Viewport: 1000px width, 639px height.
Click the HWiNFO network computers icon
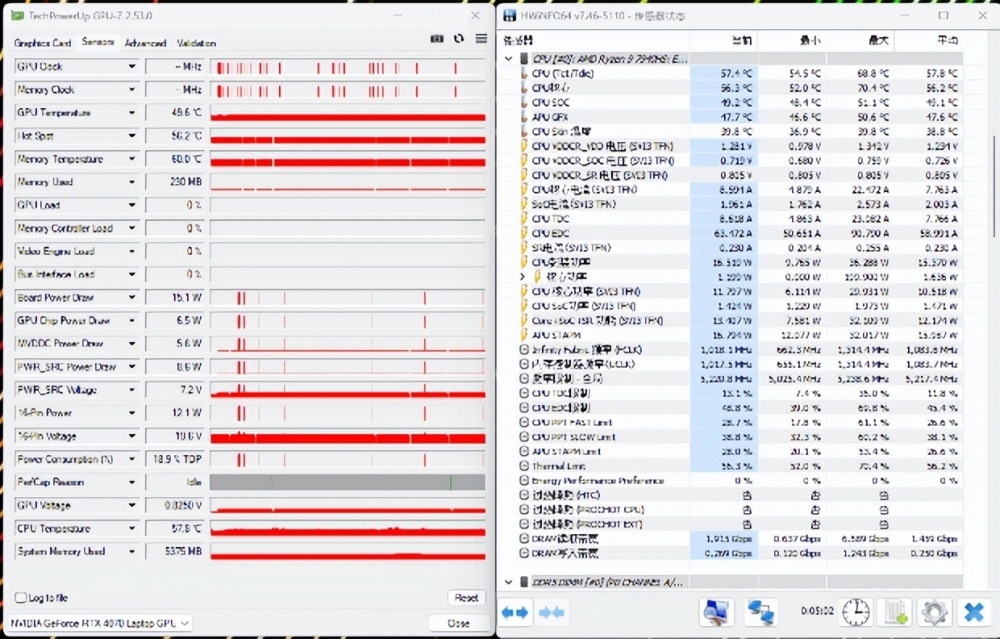pyautogui.click(x=760, y=612)
